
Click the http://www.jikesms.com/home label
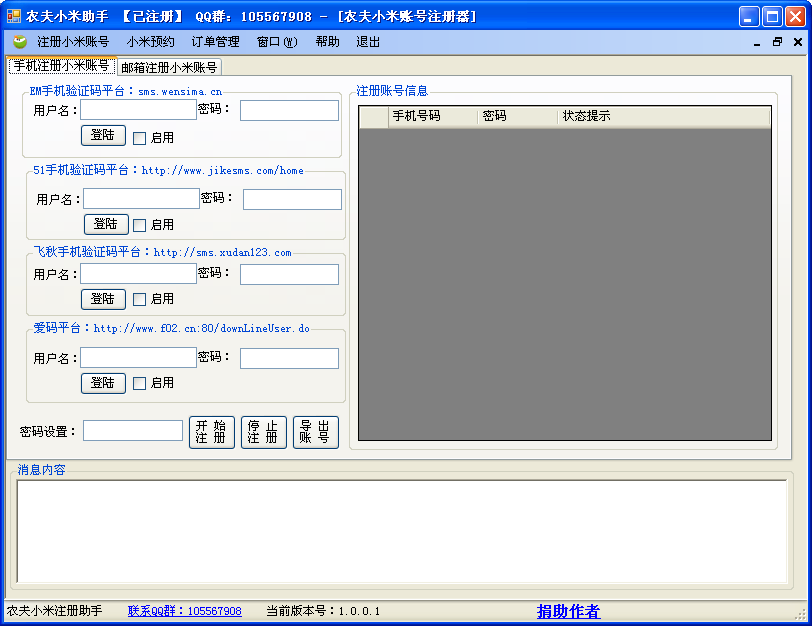point(223,170)
